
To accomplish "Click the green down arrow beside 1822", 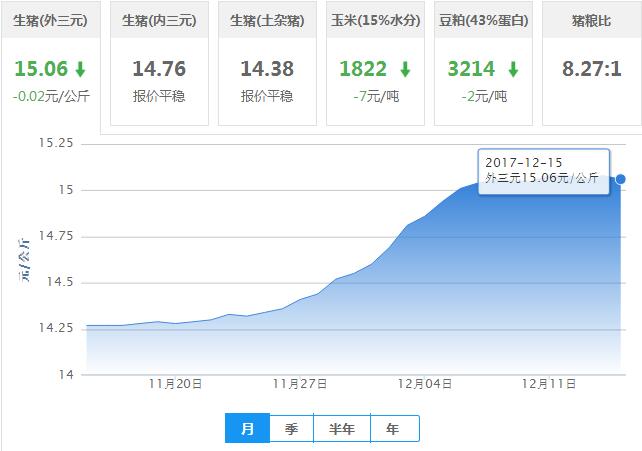I will [x=405, y=69].
